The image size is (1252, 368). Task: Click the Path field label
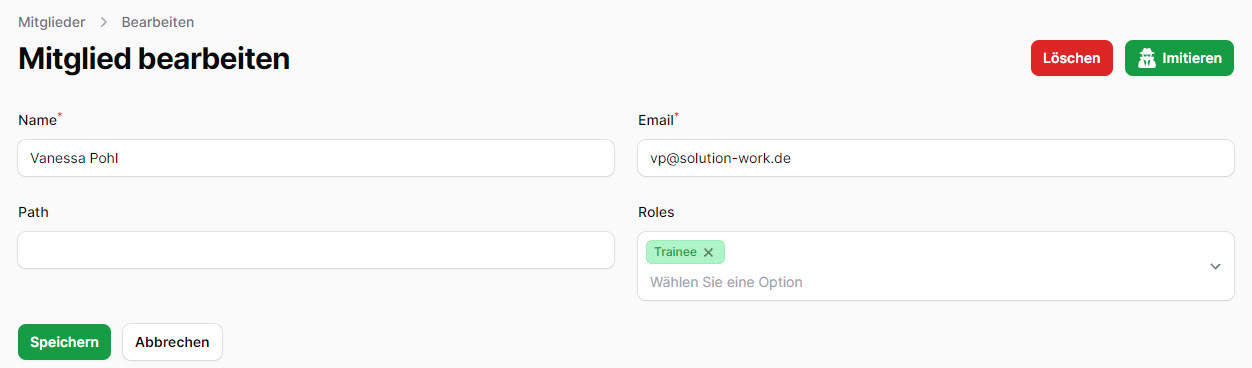click(33, 212)
